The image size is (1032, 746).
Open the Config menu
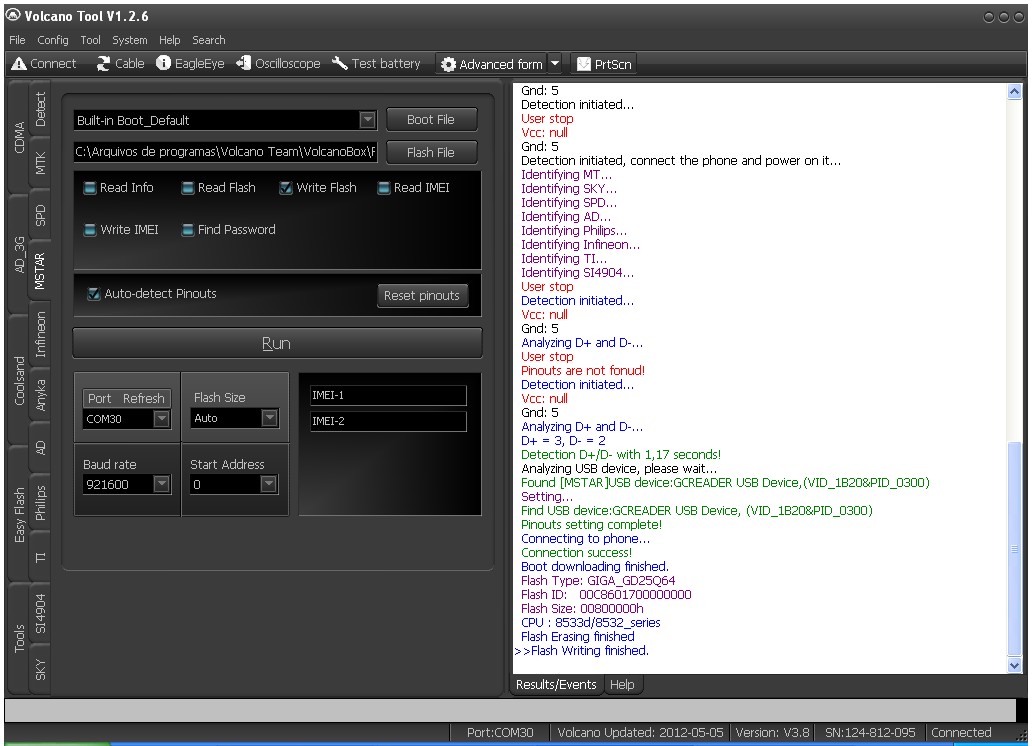click(x=53, y=40)
